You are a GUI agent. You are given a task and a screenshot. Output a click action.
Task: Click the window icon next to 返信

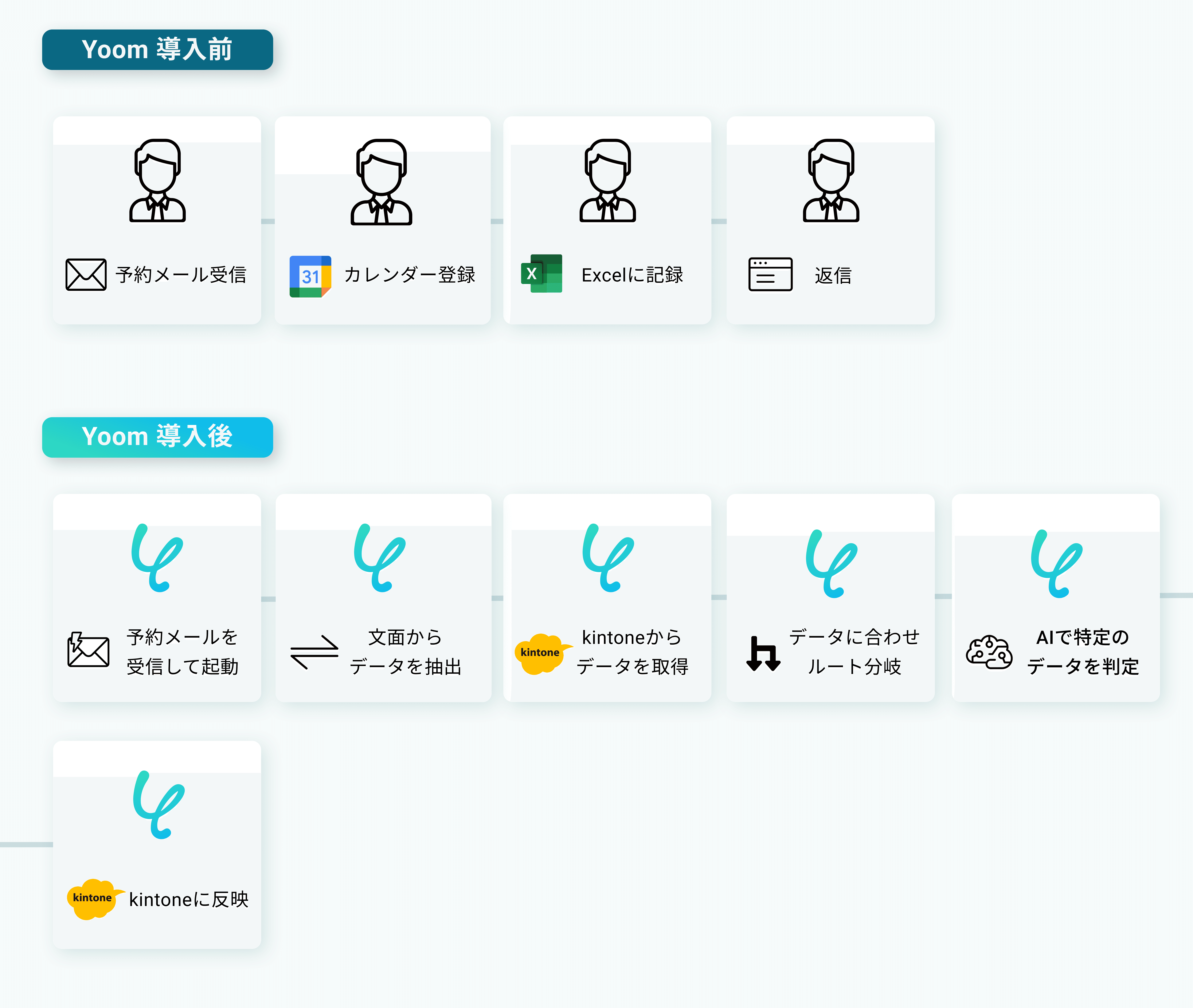click(770, 274)
